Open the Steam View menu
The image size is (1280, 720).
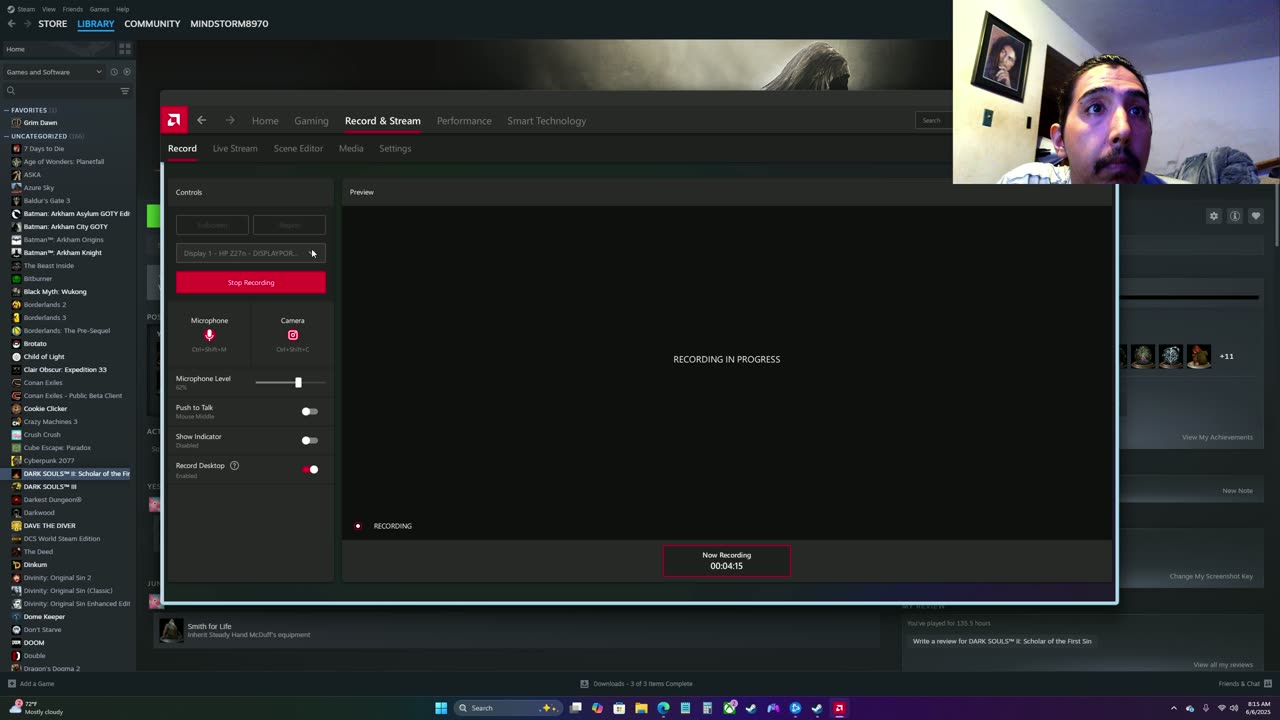(x=49, y=9)
